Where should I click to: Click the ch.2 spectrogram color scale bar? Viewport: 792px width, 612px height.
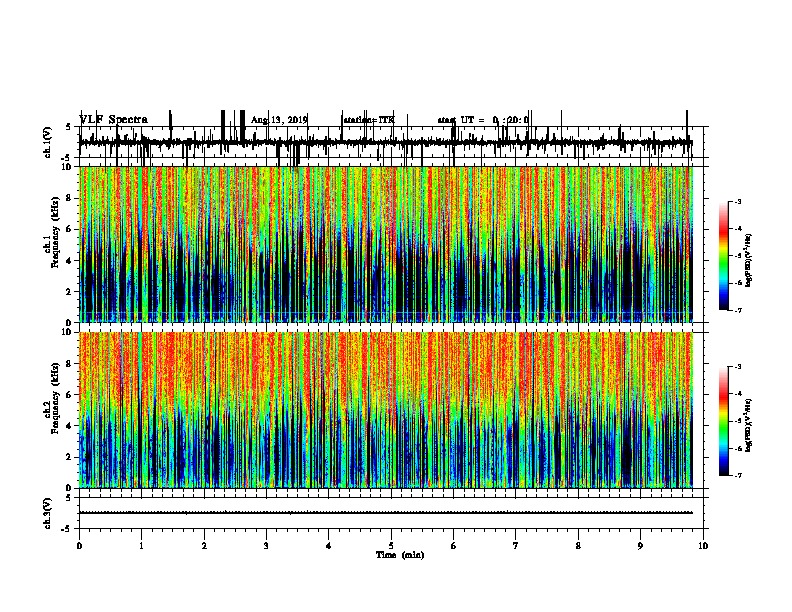tap(724, 421)
